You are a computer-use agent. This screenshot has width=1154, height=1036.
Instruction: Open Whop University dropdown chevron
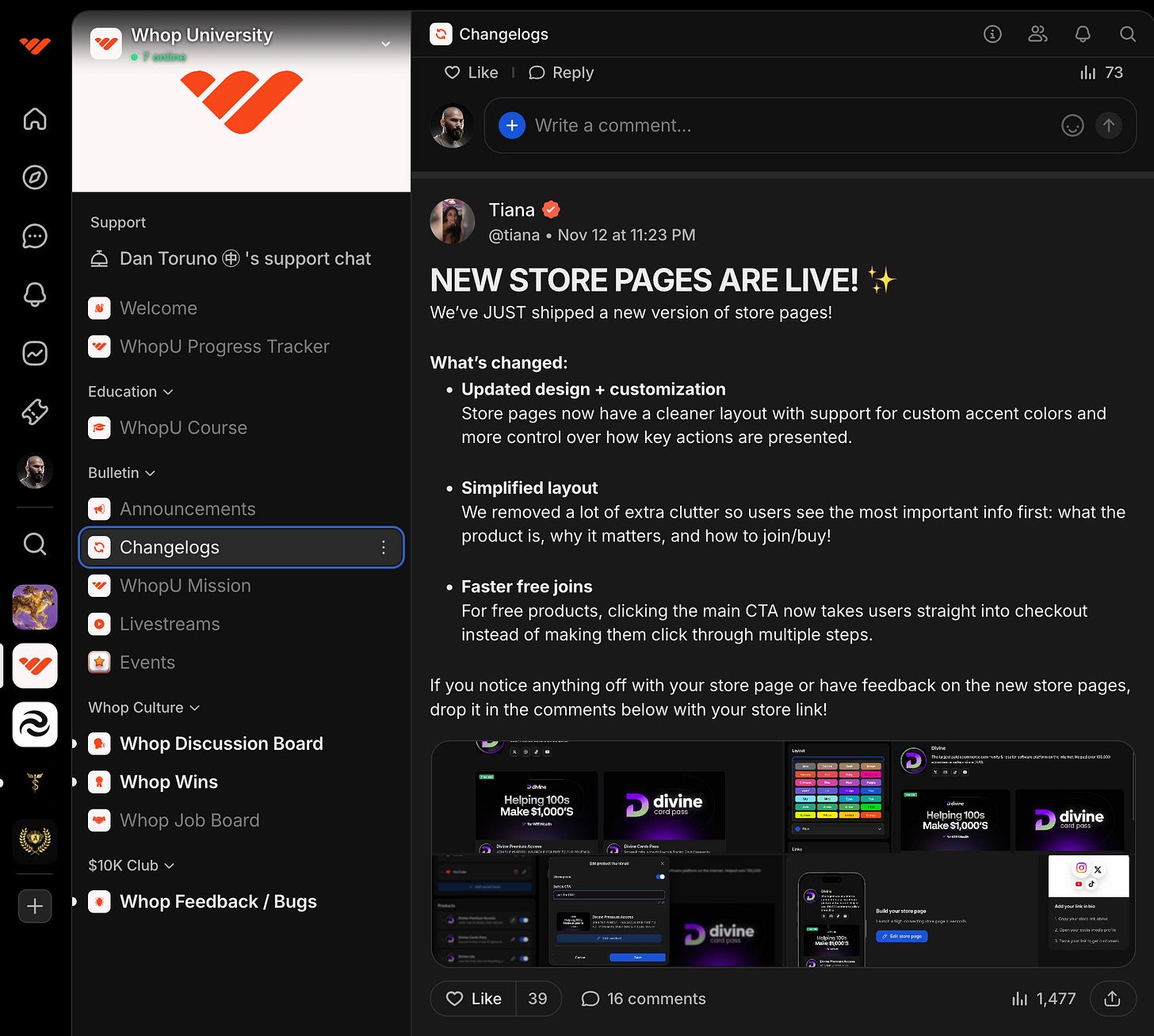coord(386,44)
